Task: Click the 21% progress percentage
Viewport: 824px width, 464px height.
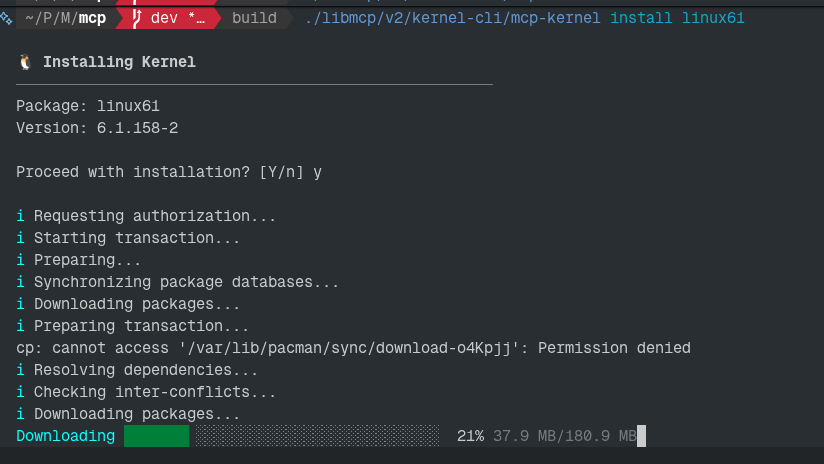Action: click(470, 436)
